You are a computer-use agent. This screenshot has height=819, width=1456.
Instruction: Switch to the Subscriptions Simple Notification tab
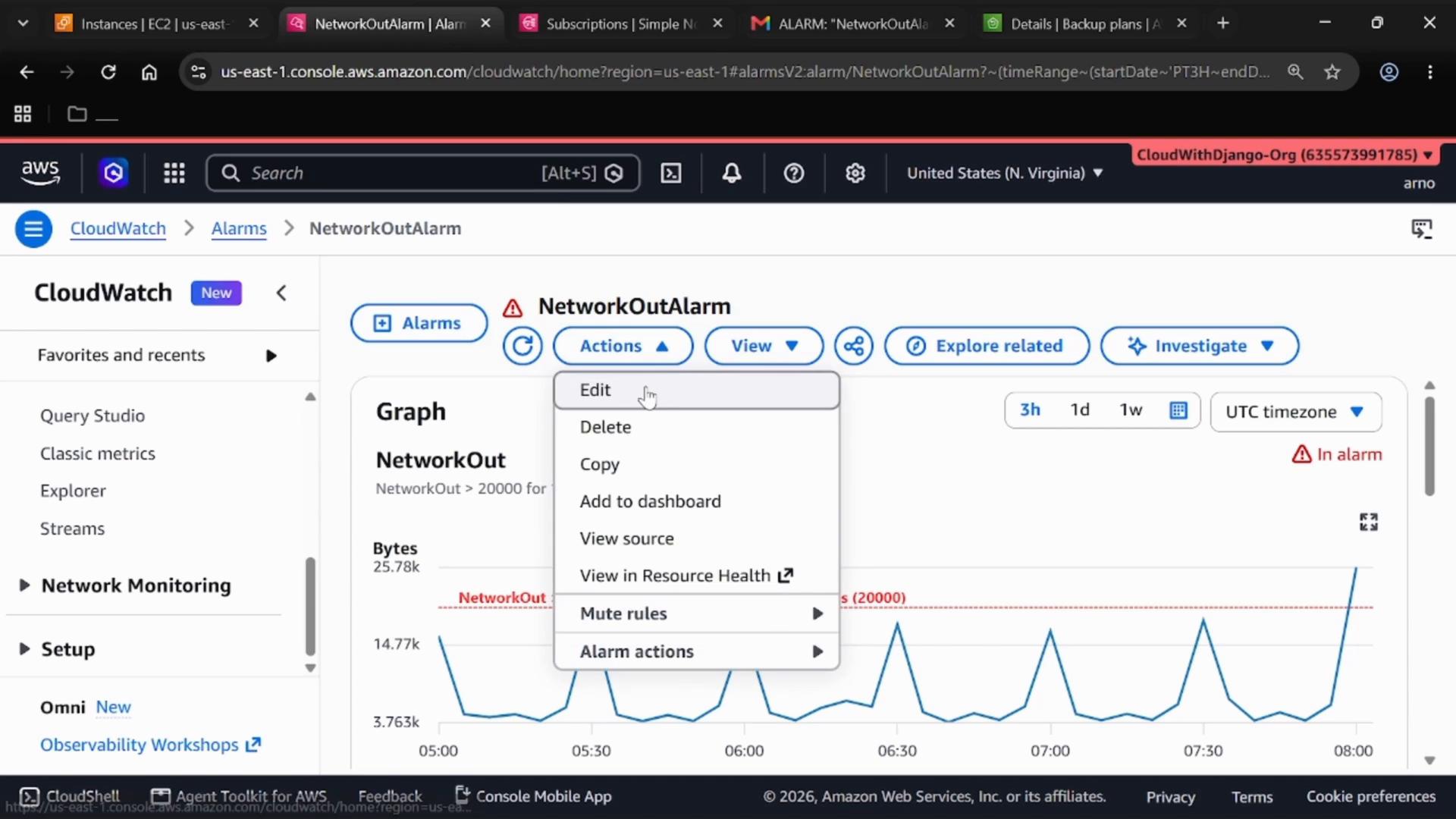pos(620,24)
